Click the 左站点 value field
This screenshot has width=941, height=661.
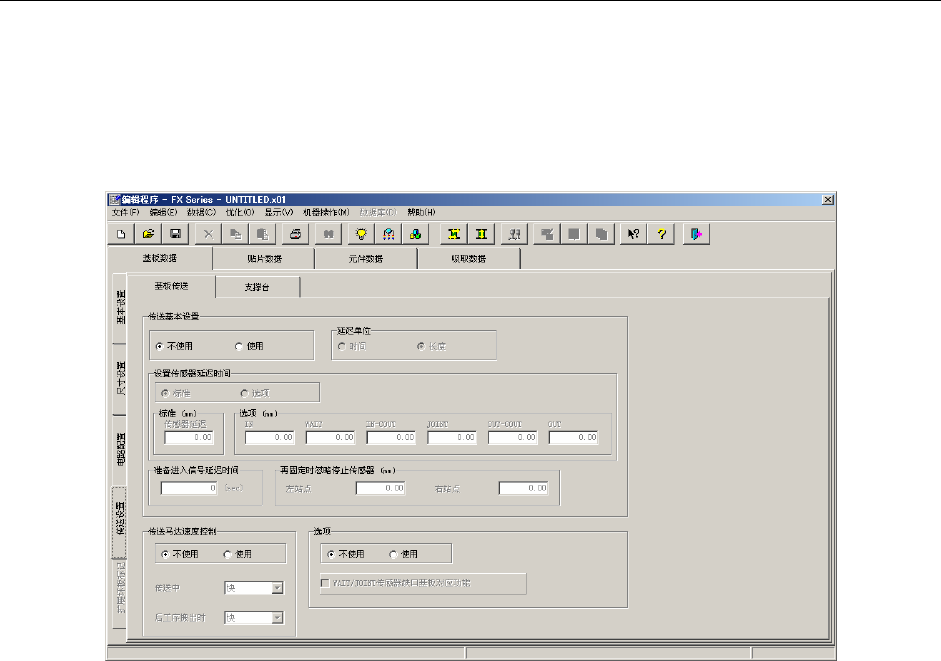pyautogui.click(x=380, y=489)
